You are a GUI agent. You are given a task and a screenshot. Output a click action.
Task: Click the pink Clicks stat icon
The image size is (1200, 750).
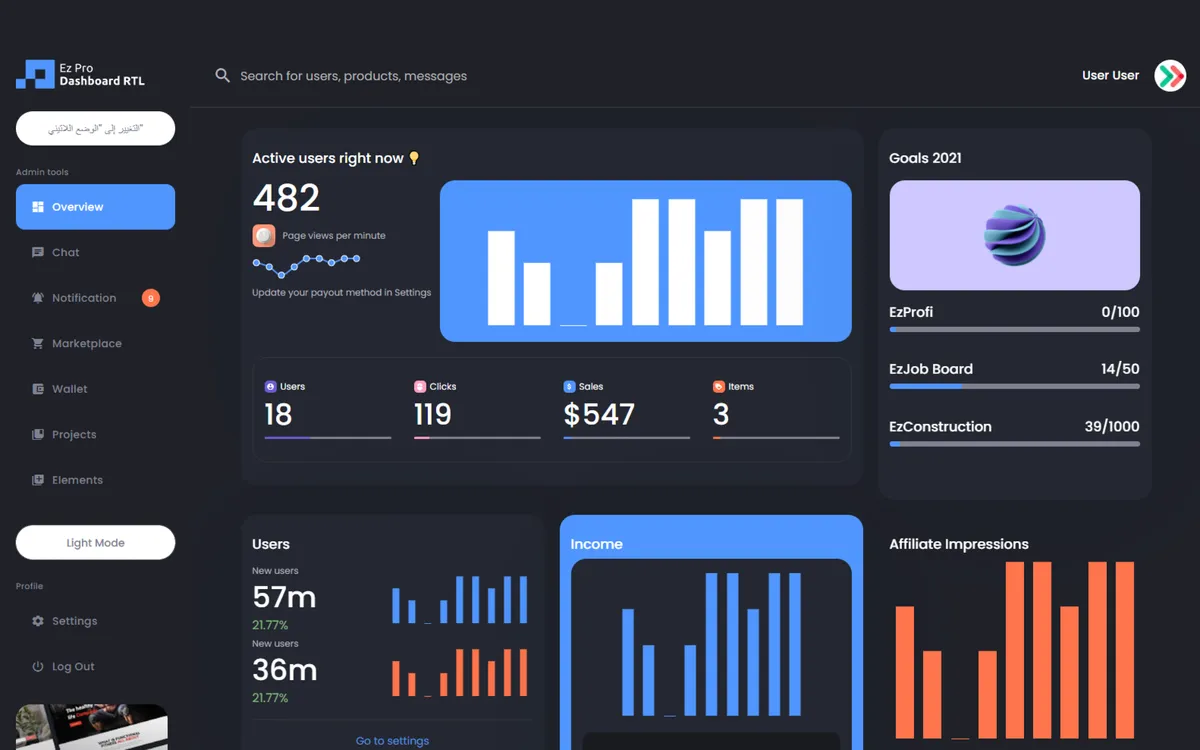(420, 386)
